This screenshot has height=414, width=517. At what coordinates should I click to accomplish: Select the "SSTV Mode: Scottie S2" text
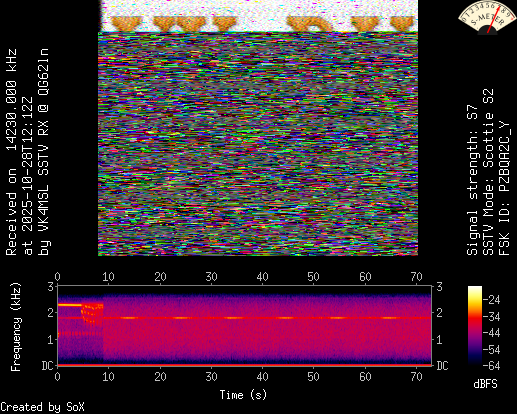(489, 172)
